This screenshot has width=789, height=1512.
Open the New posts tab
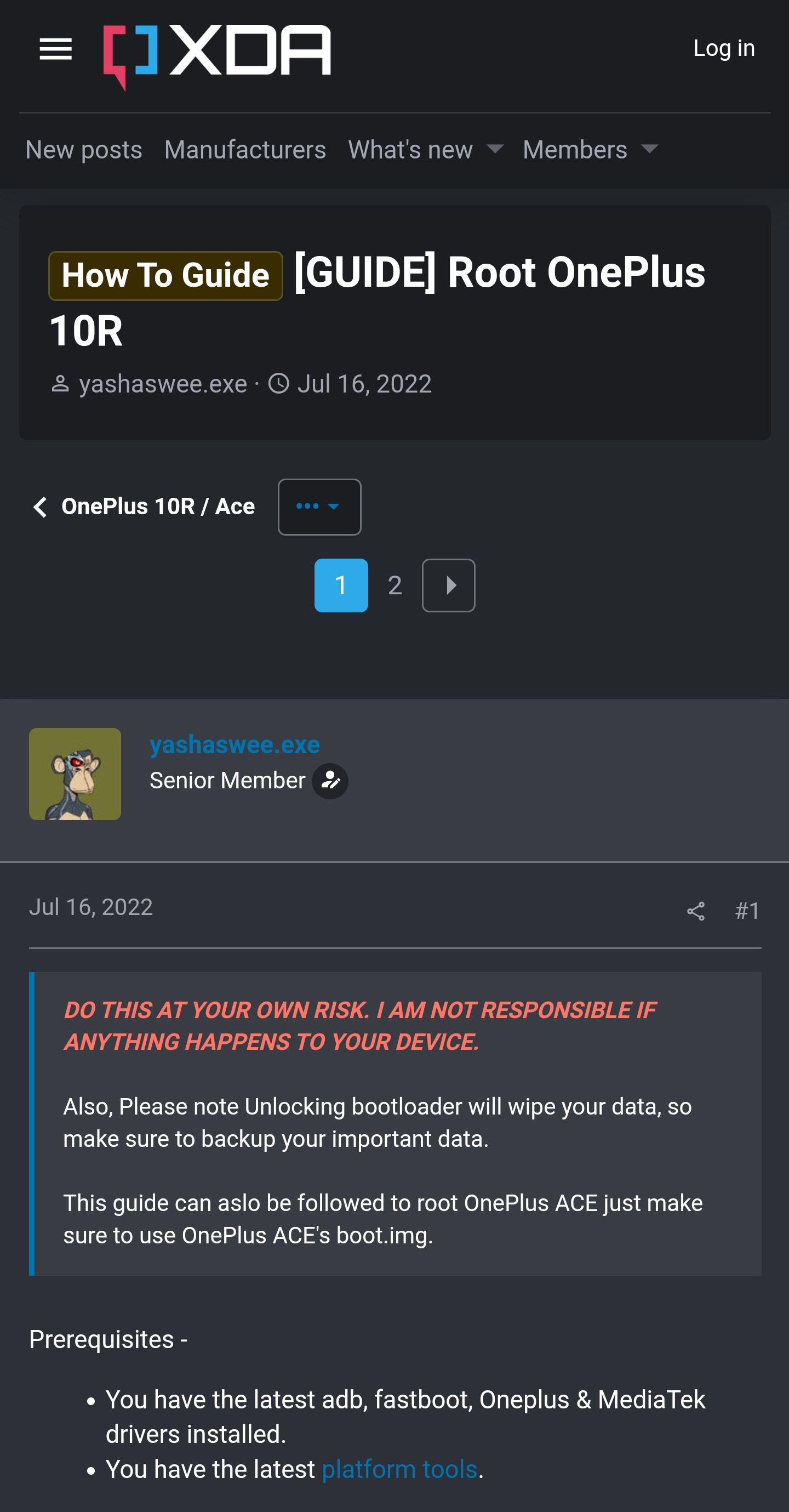(84, 150)
